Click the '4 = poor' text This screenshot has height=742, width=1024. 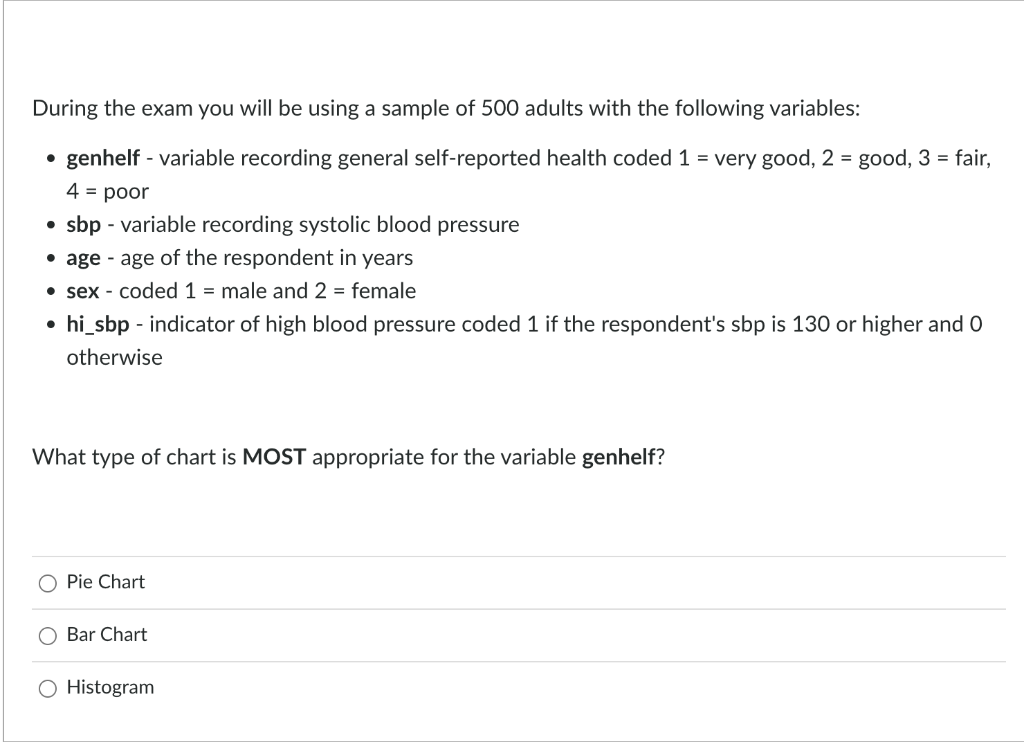(x=108, y=192)
